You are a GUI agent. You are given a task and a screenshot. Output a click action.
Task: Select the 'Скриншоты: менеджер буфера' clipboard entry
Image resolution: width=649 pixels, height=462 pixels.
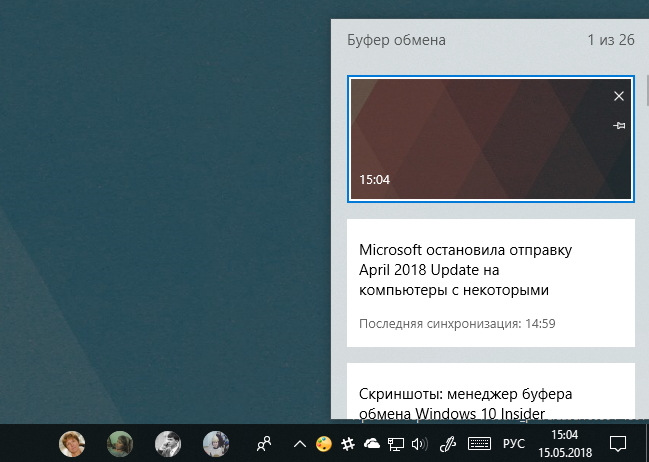pyautogui.click(x=490, y=391)
